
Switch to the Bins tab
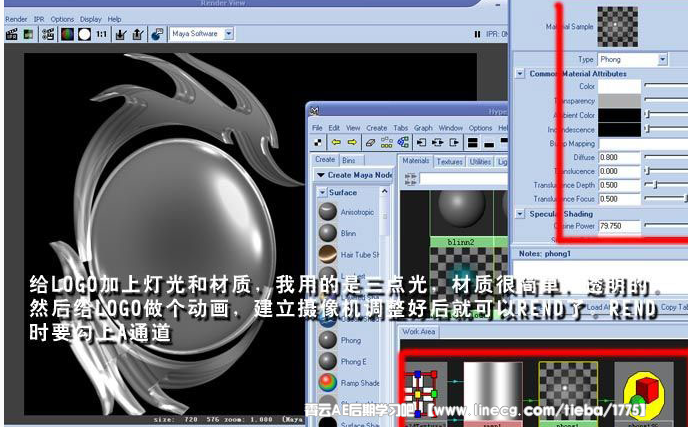[x=349, y=161]
